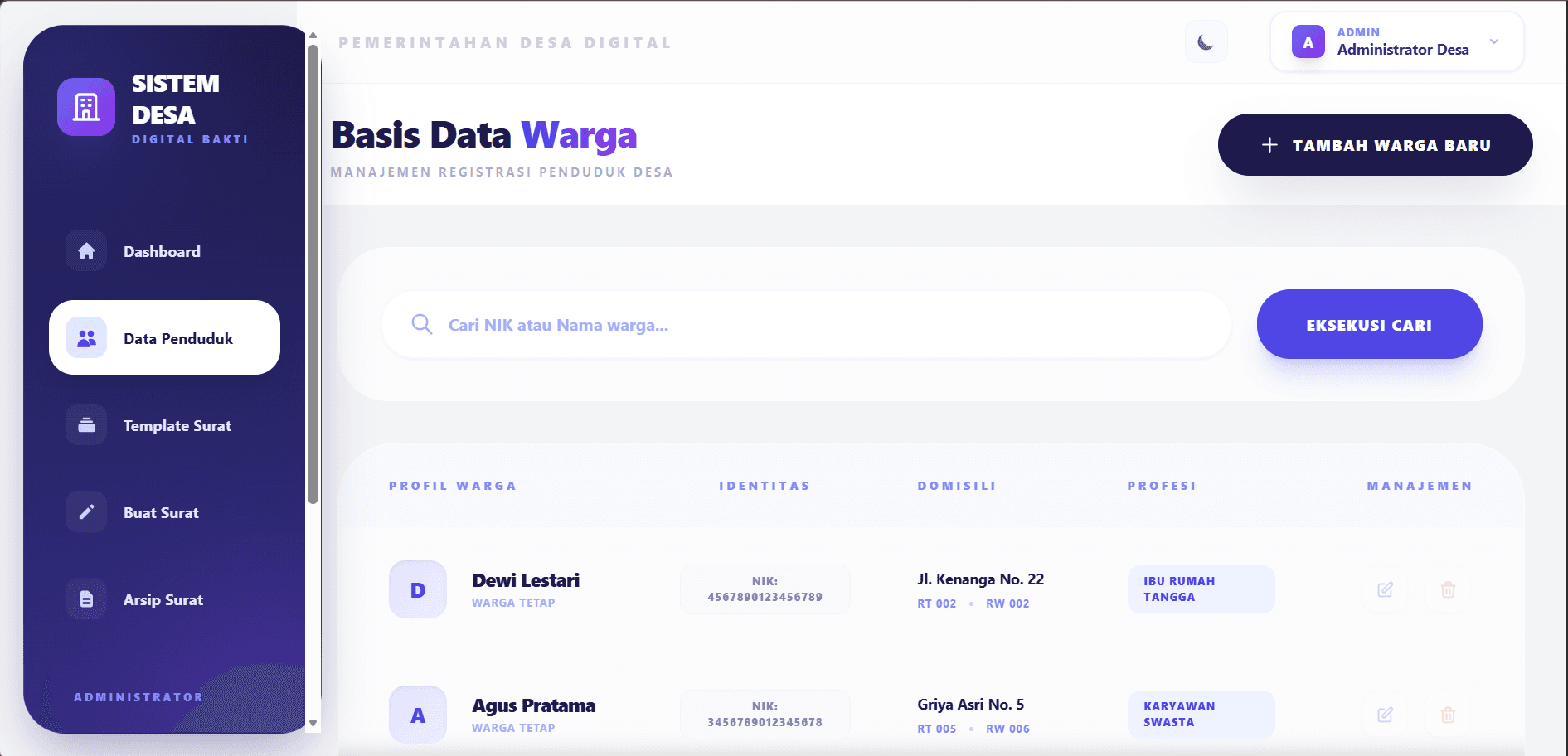Click the purple admin avatar 'A'
This screenshot has height=756, width=1568.
[x=1308, y=42]
